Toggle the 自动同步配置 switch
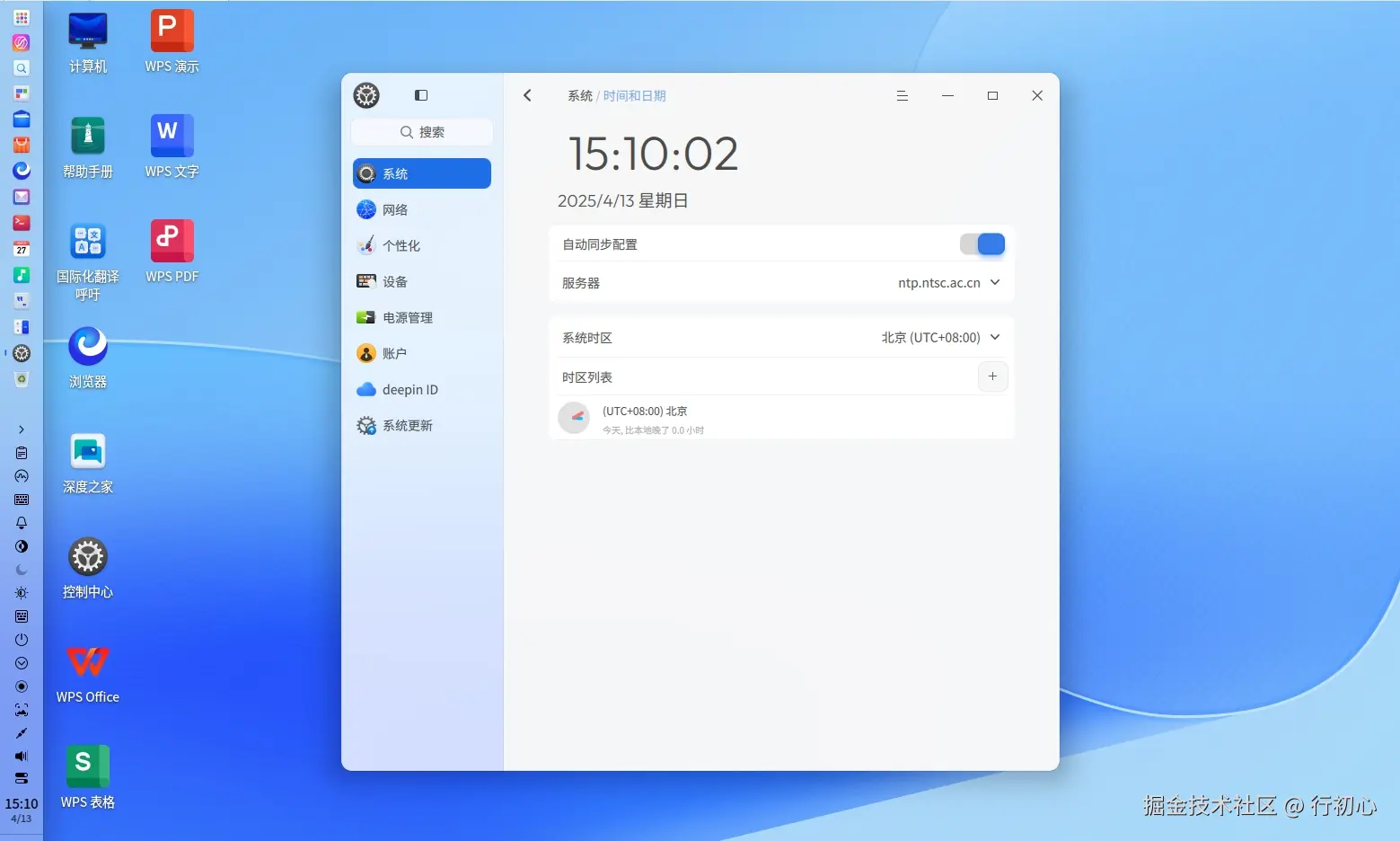This screenshot has width=1400, height=841. 982,244
